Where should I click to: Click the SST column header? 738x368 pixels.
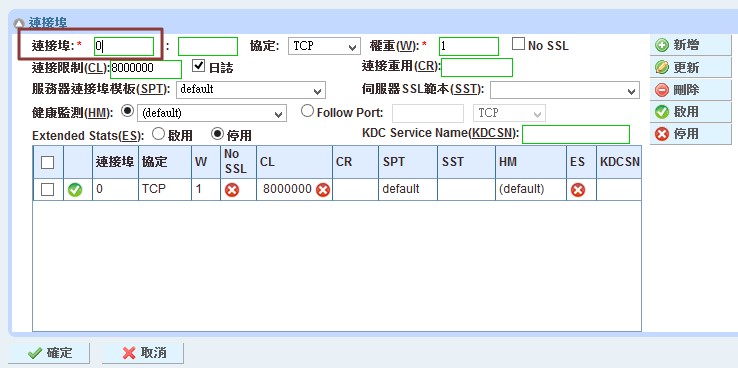[466, 162]
